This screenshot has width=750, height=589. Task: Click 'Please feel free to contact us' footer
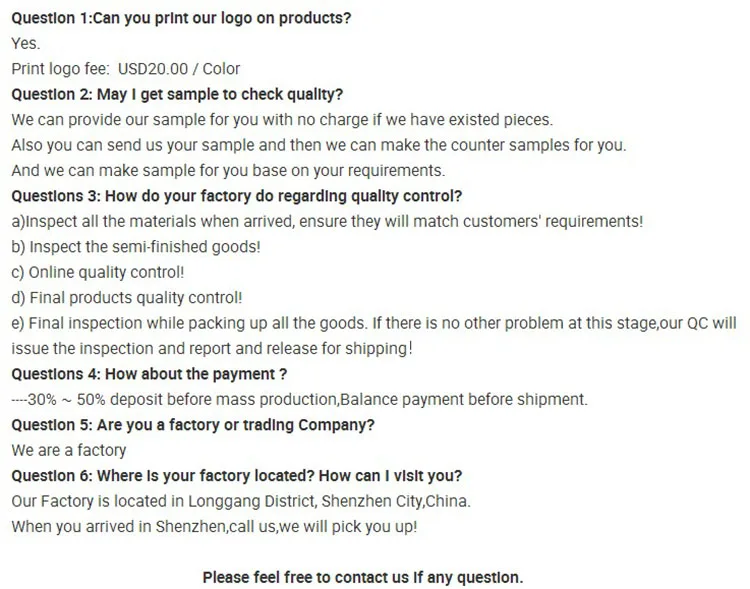pyautogui.click(x=363, y=578)
